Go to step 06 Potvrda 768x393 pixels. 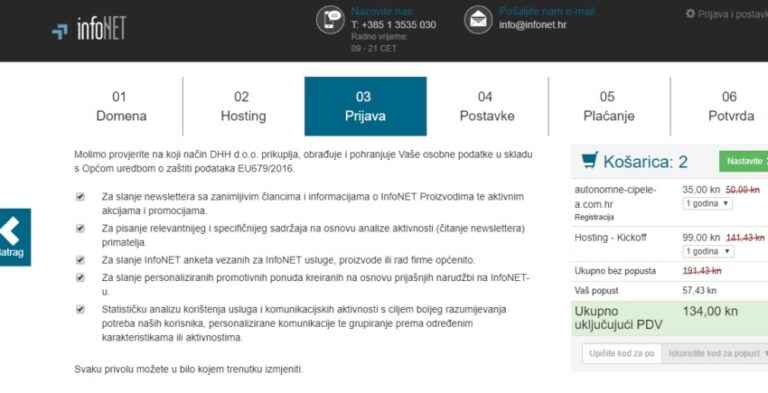(x=730, y=106)
